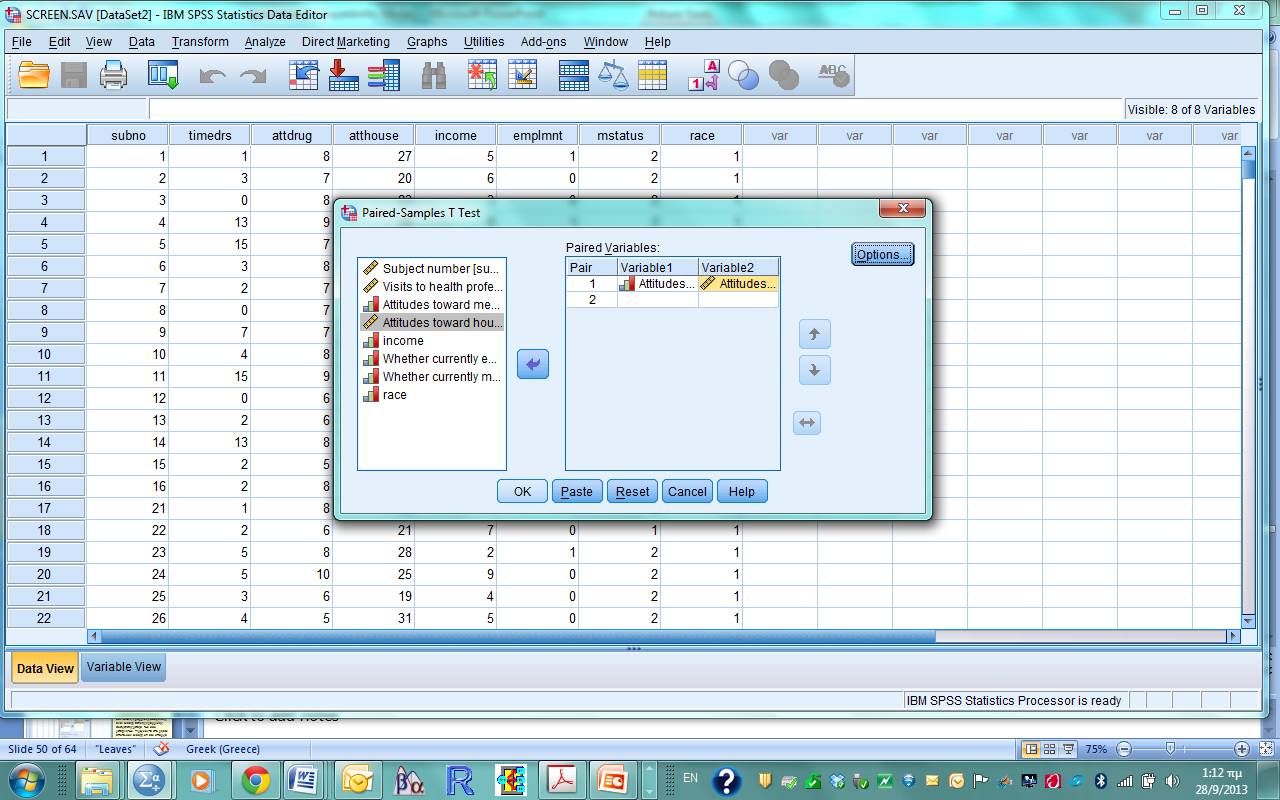Click Split File toolbar icon
The image size is (1280, 800).
coord(573,75)
